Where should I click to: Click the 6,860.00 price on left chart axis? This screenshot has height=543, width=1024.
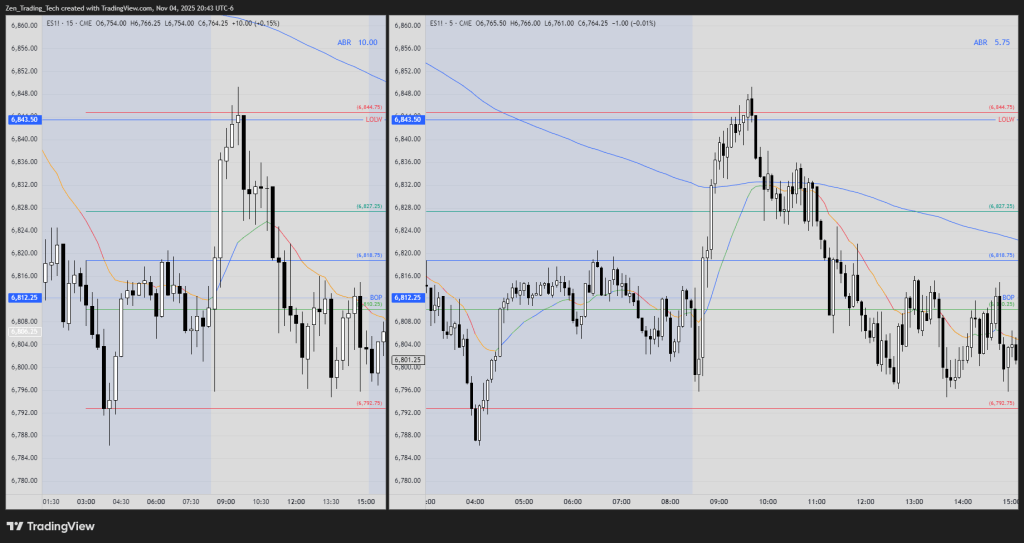tap(23, 24)
